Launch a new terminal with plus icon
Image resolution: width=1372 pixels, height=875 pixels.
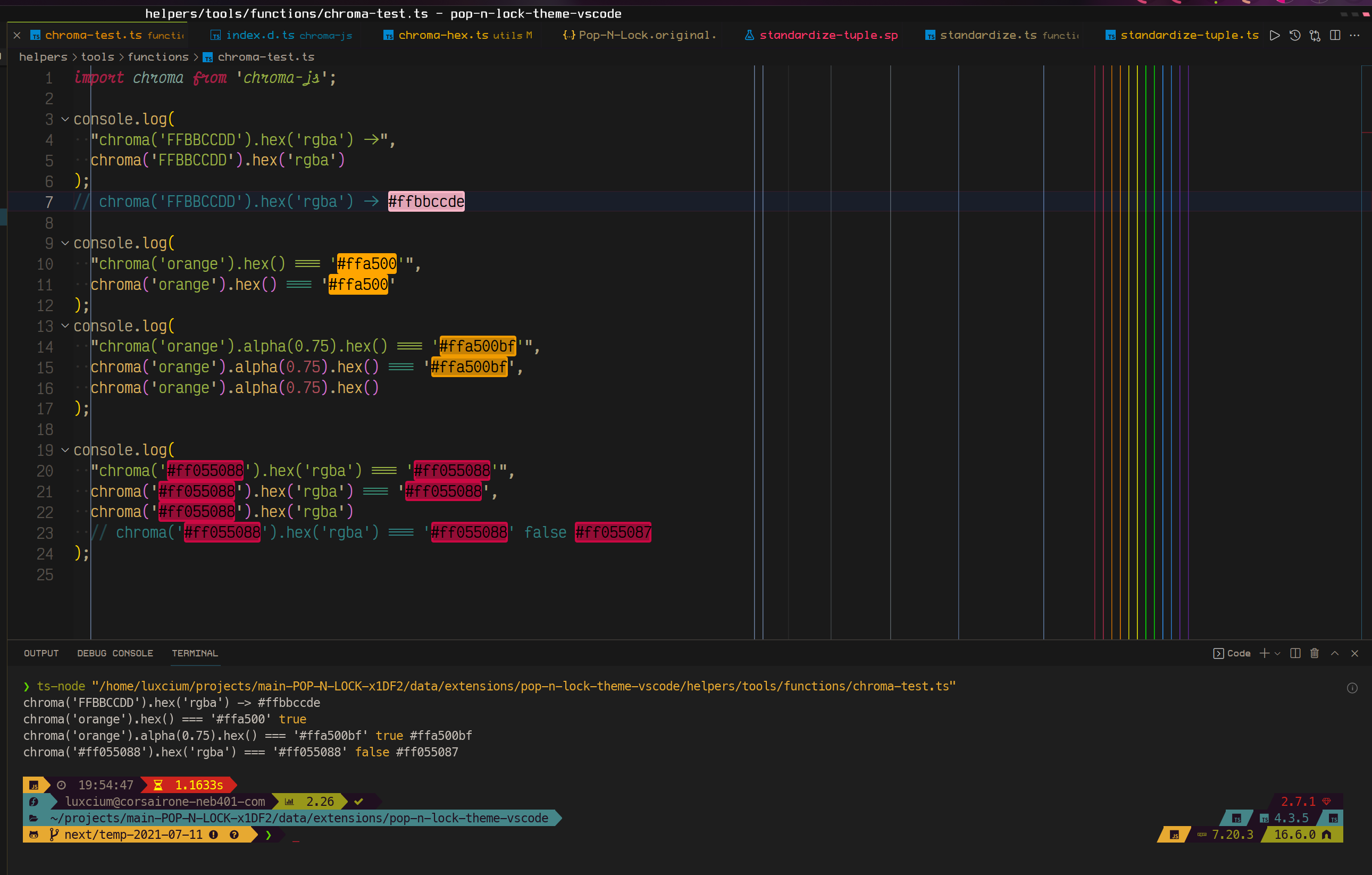pyautogui.click(x=1265, y=653)
